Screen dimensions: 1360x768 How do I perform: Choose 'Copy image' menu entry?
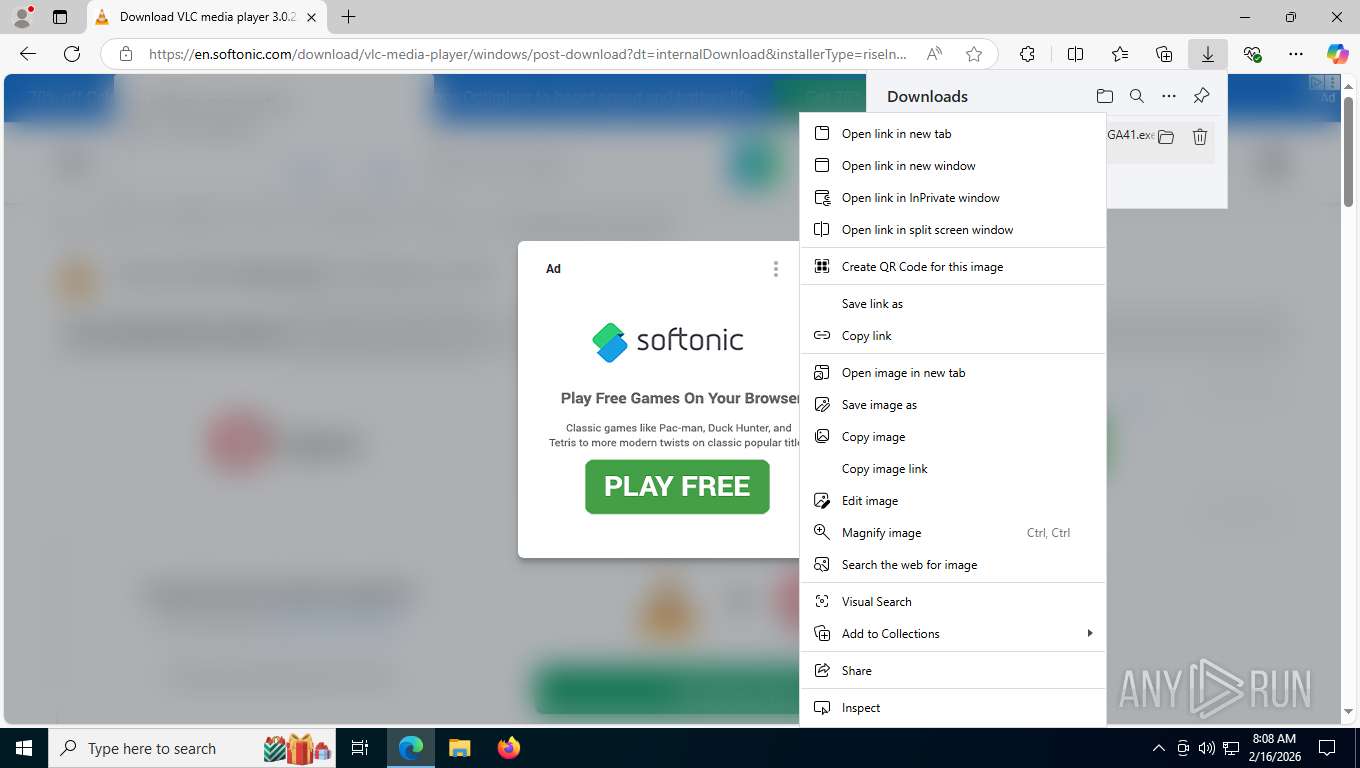pos(953,437)
